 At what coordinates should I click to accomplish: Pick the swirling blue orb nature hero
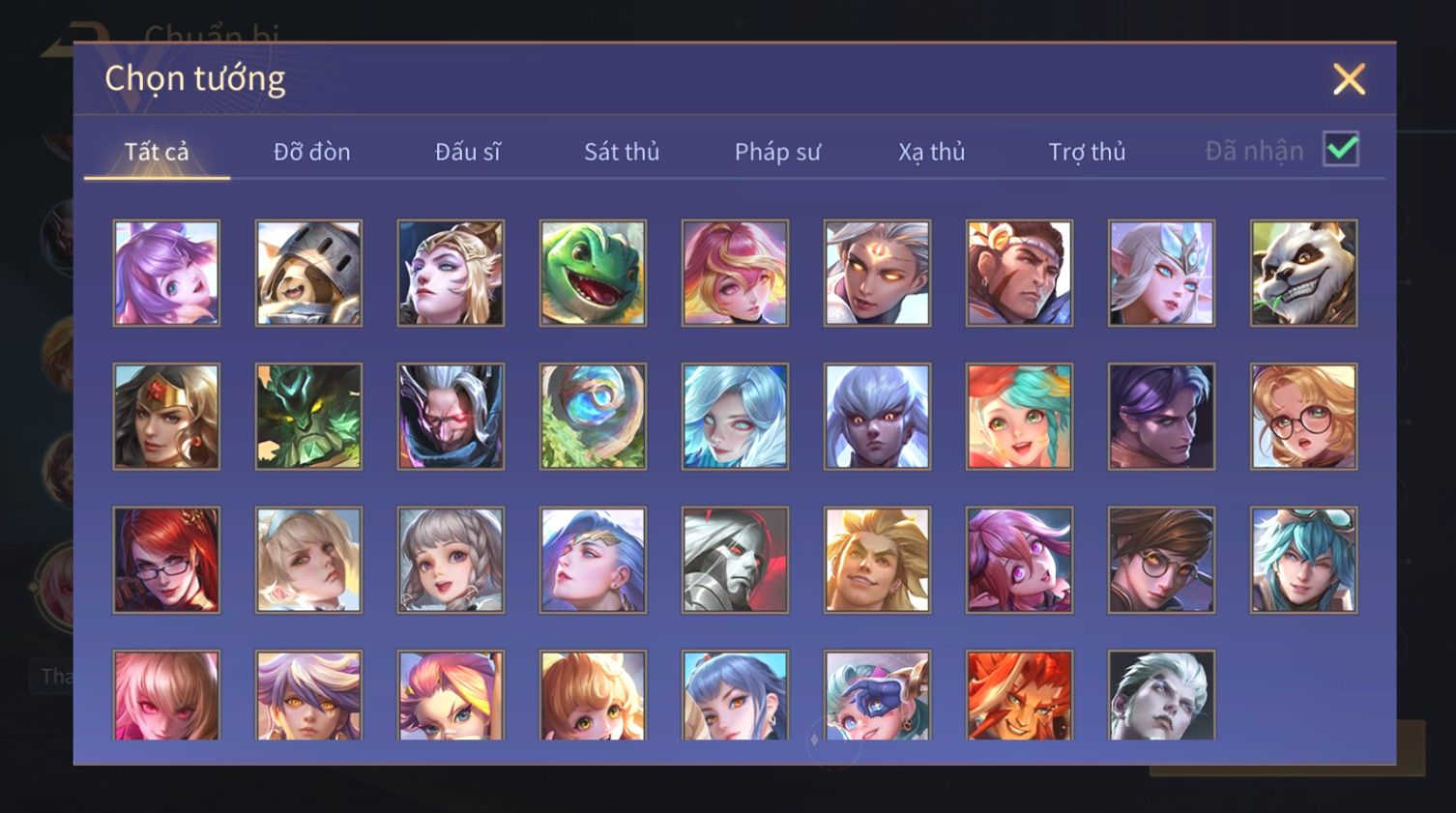(593, 417)
